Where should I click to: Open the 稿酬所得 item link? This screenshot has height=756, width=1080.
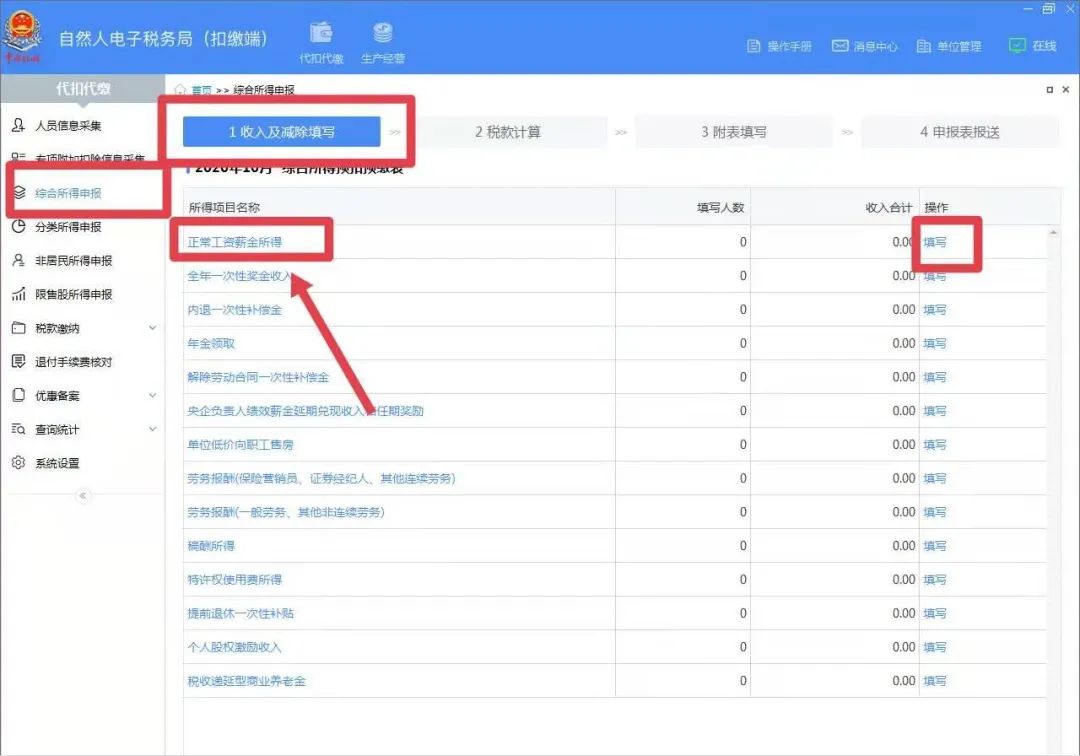(x=211, y=545)
